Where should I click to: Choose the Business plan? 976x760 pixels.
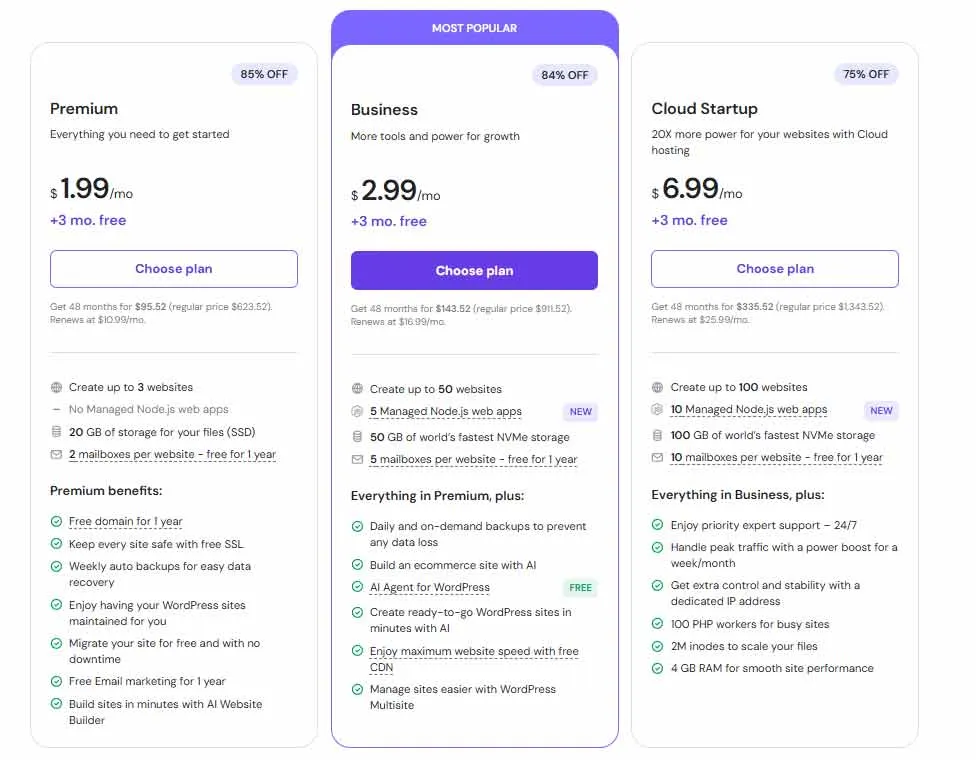pyautogui.click(x=474, y=270)
